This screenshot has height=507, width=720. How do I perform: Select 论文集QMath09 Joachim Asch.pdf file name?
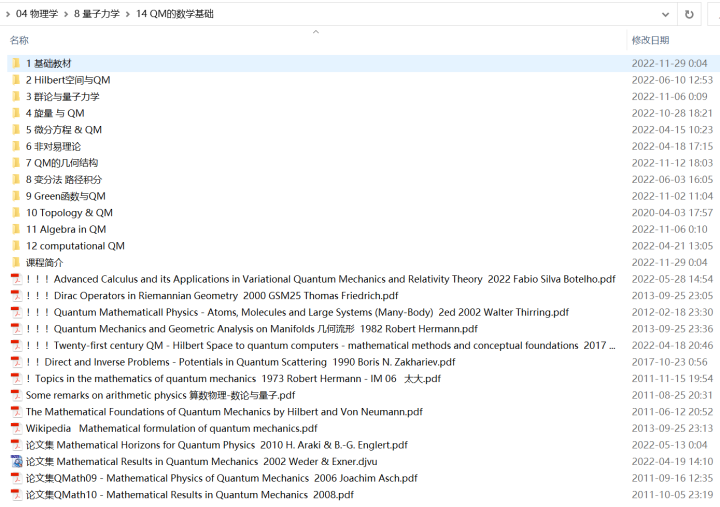coord(222,478)
